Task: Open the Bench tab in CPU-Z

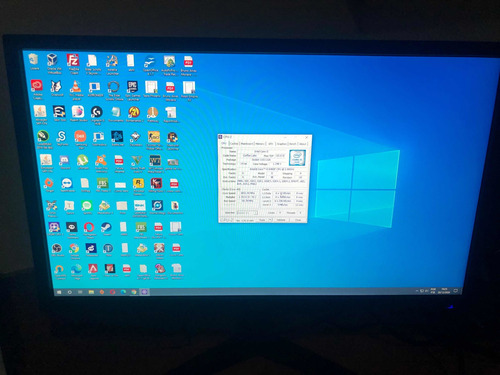Action: pos(292,143)
